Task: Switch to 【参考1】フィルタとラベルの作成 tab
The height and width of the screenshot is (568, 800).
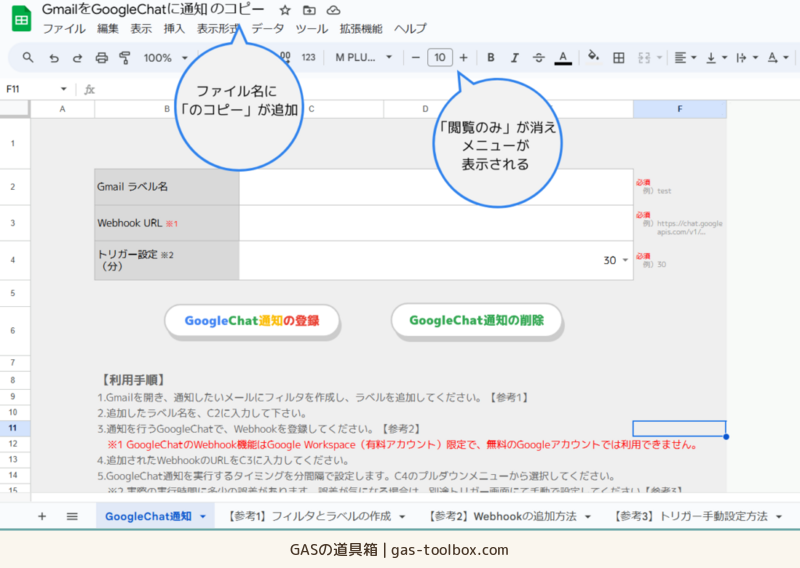Action: [310, 516]
